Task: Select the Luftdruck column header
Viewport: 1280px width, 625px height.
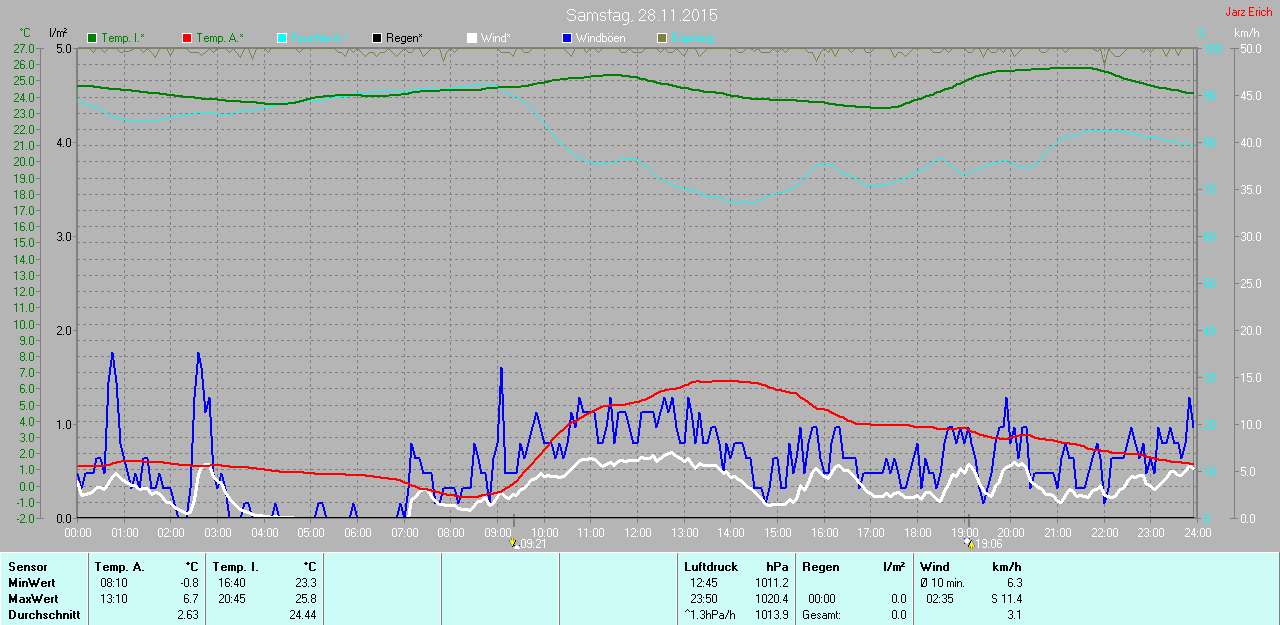Action: click(710, 567)
